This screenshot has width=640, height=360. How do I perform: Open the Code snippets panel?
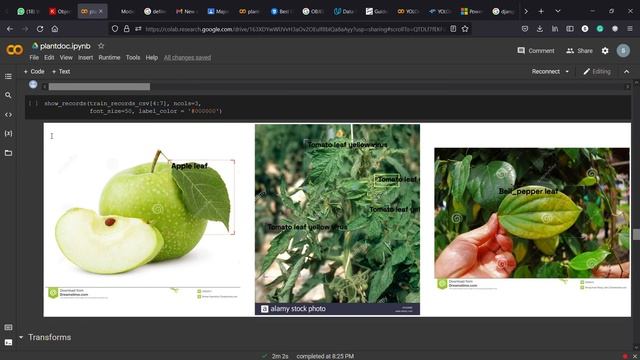pos(8,115)
